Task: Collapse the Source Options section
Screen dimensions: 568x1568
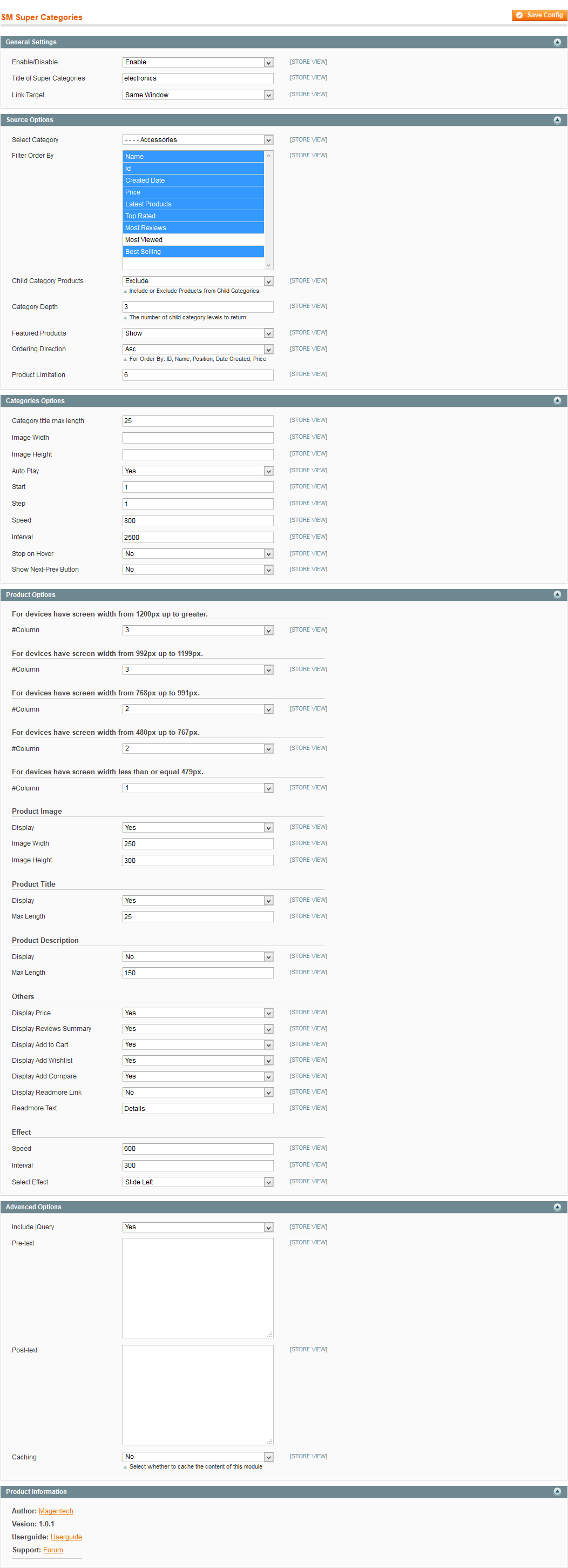Action: click(557, 120)
